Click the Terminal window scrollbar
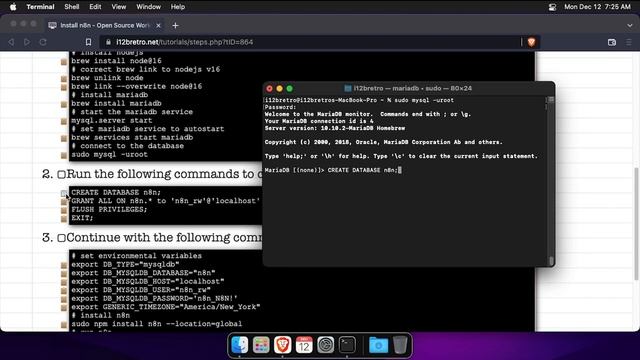Viewport: 640px width, 360px height. [x=551, y=180]
